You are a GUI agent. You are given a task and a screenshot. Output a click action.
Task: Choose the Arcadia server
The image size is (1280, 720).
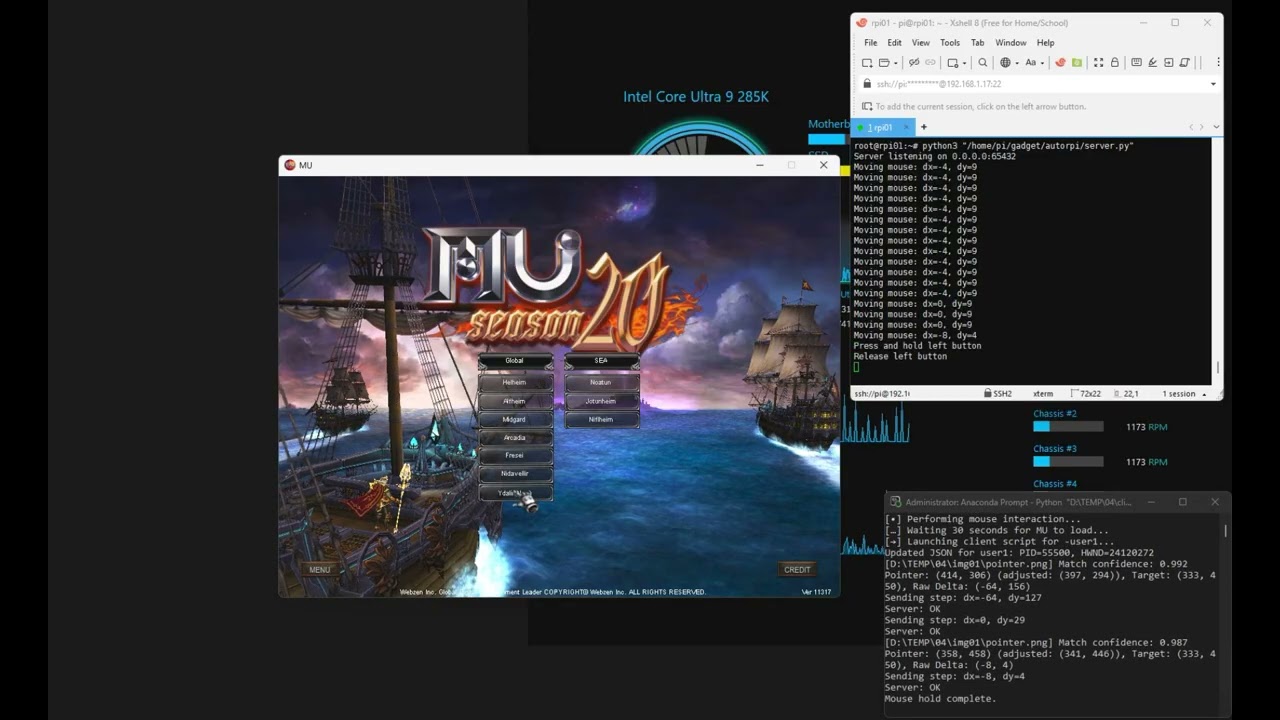515,438
